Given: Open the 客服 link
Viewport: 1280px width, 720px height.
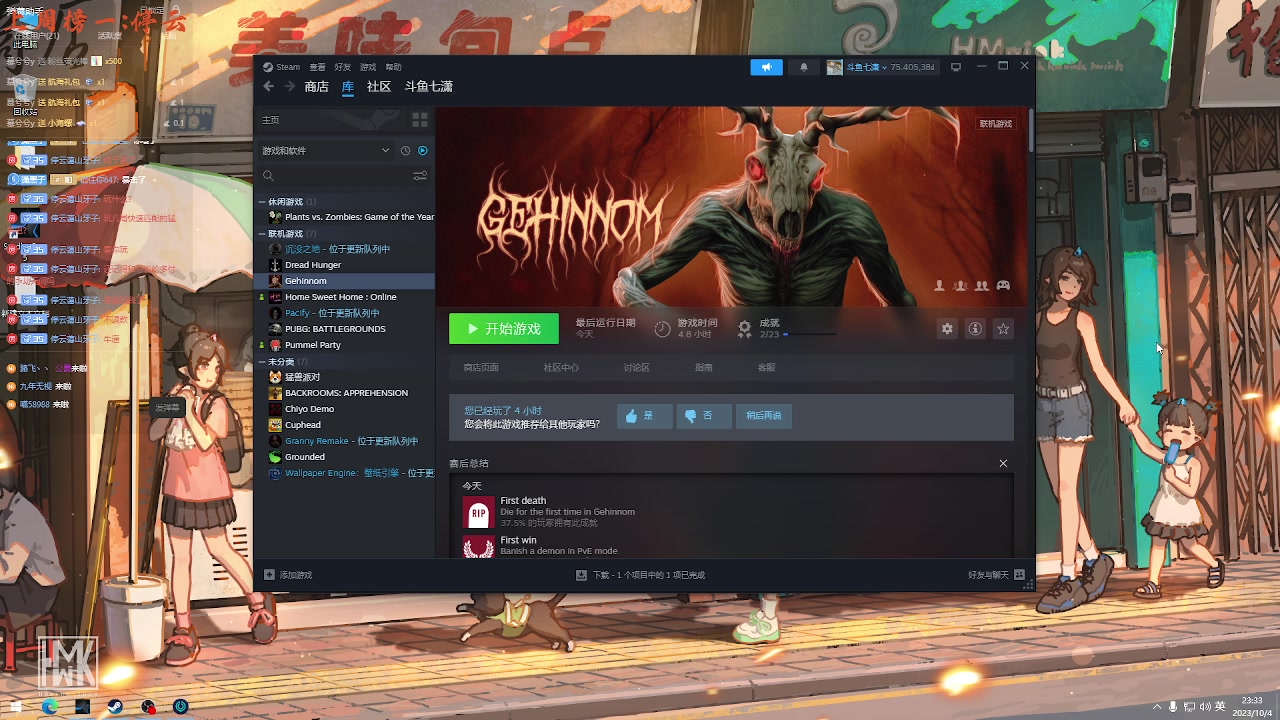Looking at the screenshot, I should click(766, 368).
